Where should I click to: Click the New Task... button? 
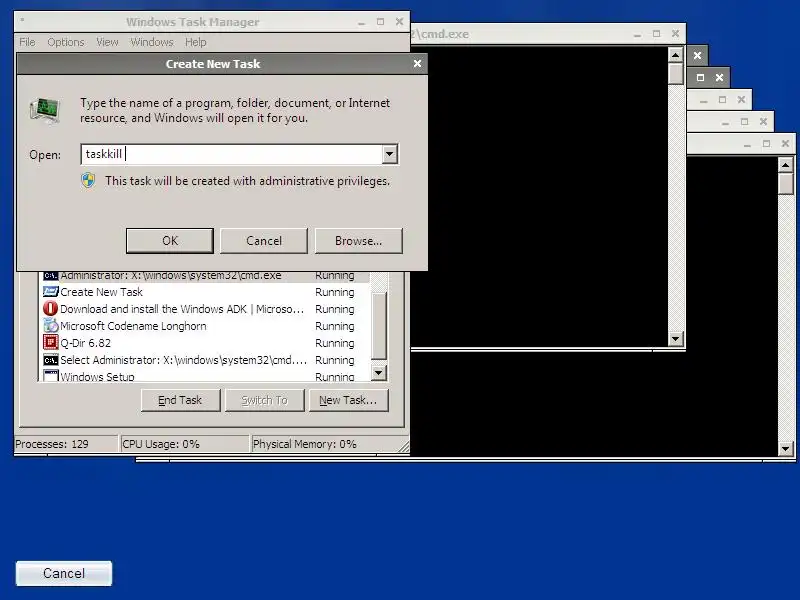point(348,400)
